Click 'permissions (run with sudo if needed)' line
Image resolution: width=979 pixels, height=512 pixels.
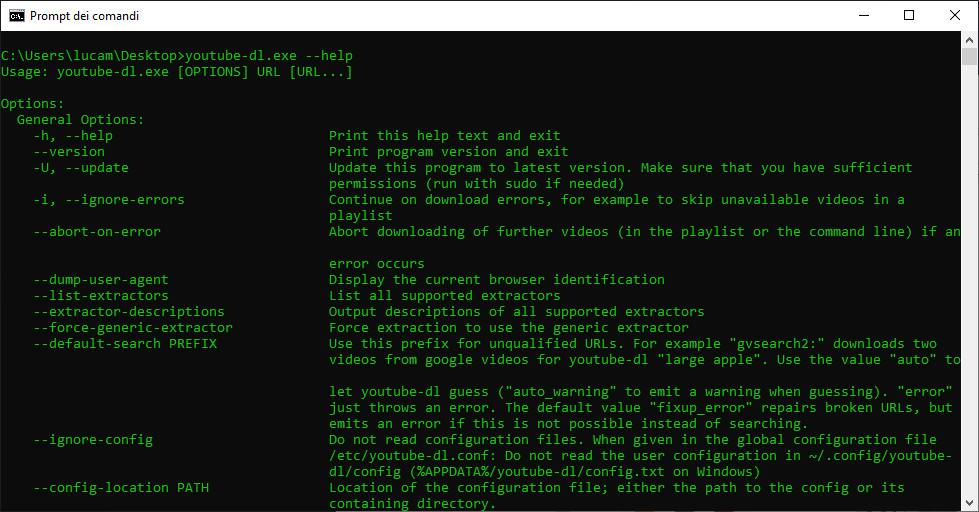[476, 184]
